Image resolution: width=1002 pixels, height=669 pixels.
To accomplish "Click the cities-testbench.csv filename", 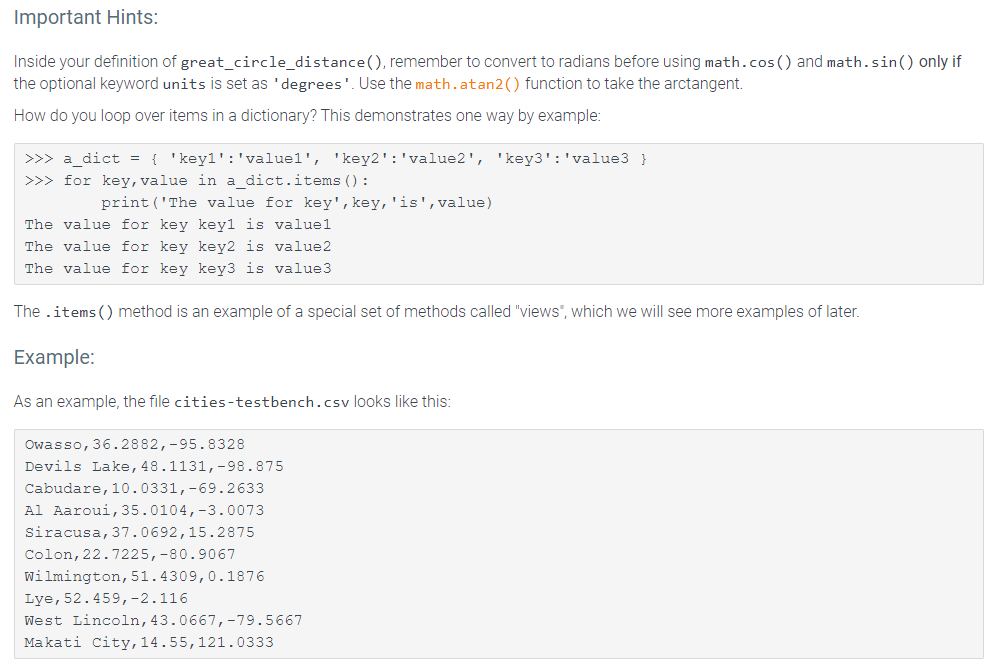I will 262,402.
